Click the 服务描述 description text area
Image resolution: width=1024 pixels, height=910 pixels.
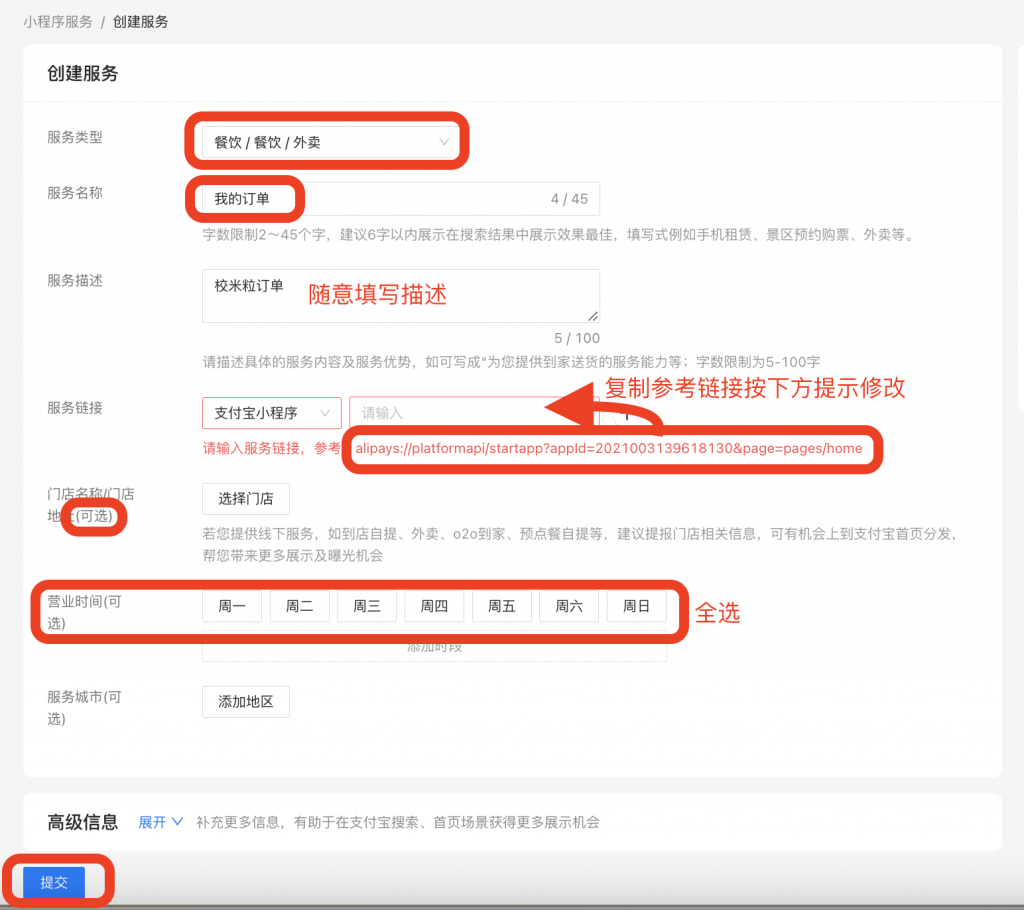click(x=400, y=296)
